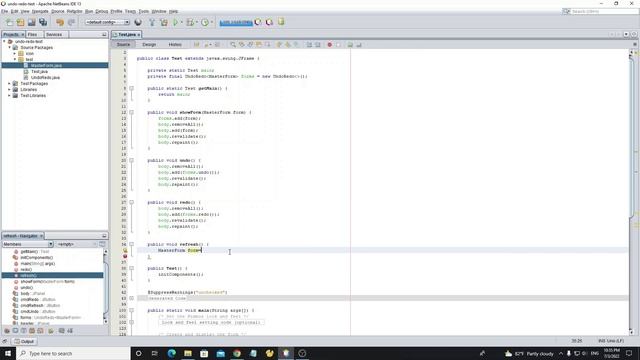This screenshot has width=640, height=360.
Task: Expand the Test Libraries node
Action: point(10,96)
